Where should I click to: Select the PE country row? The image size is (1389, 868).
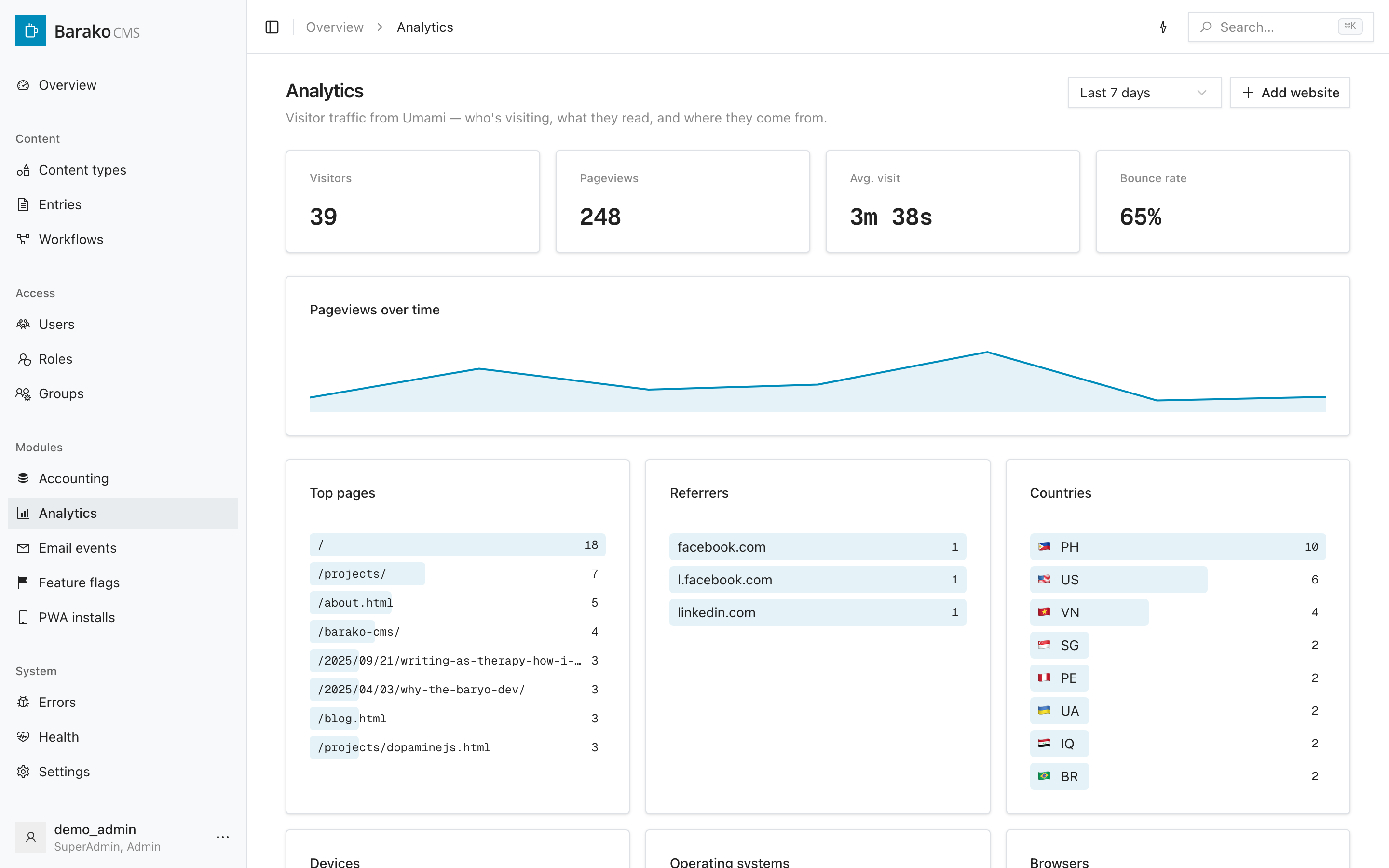[x=1178, y=678]
